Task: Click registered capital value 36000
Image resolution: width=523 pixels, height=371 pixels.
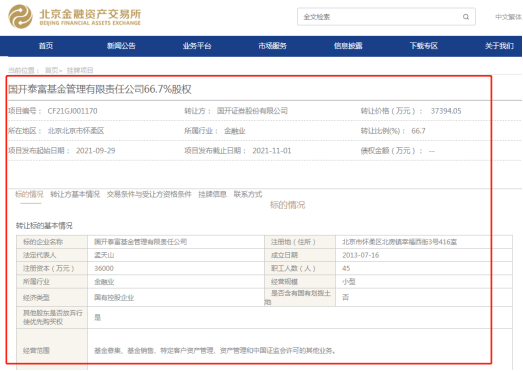Action: click(104, 268)
